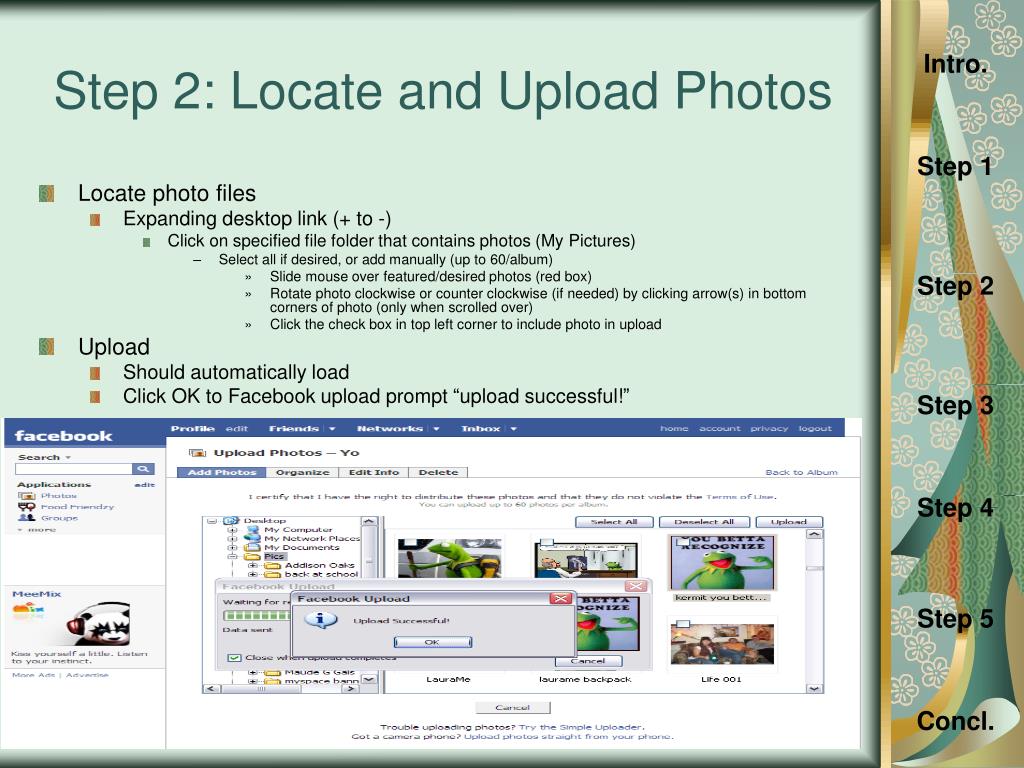Click the green upload progress bar
Screen dimensions: 1024x768
[257, 616]
